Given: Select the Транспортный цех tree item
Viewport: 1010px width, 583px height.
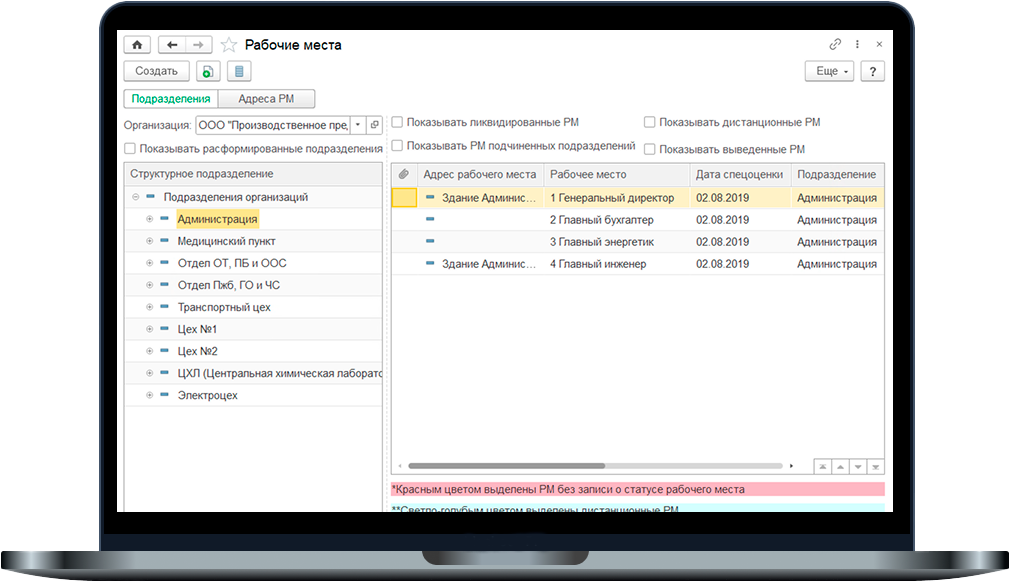Looking at the screenshot, I should tap(224, 307).
